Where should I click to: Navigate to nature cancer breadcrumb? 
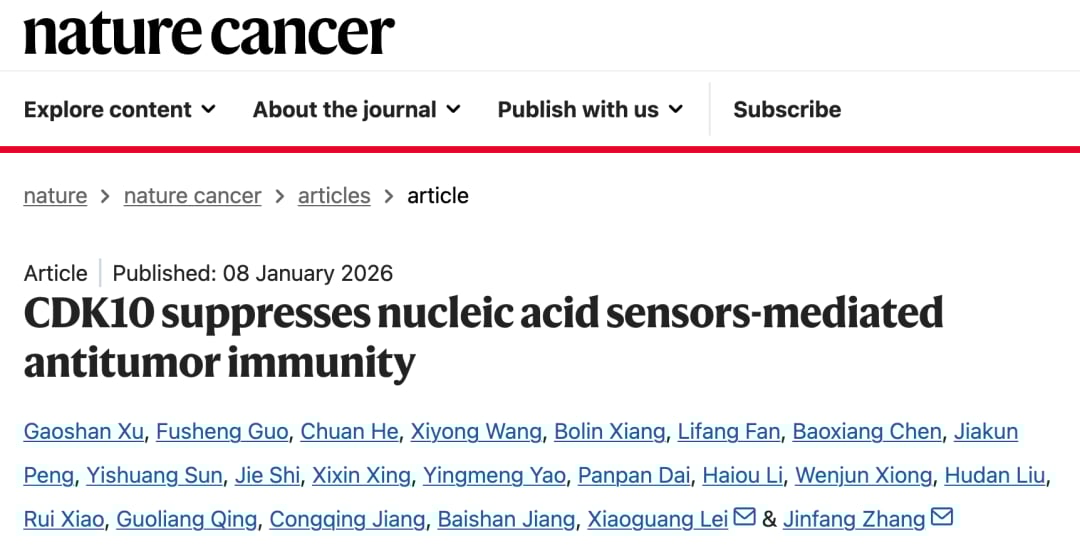[192, 195]
